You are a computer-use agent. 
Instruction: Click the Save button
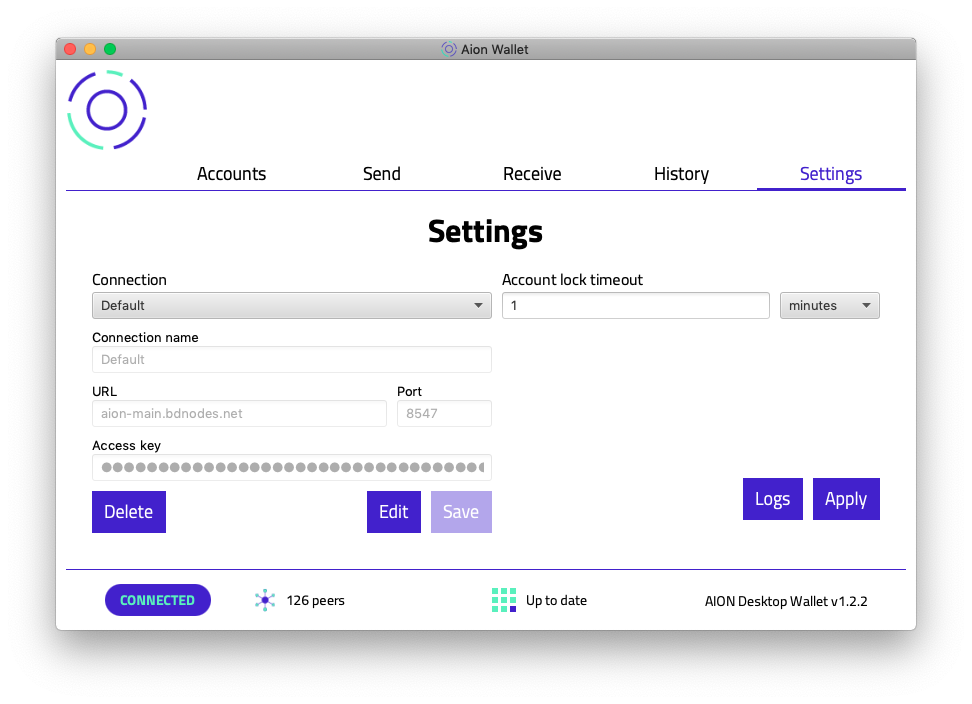coord(461,512)
